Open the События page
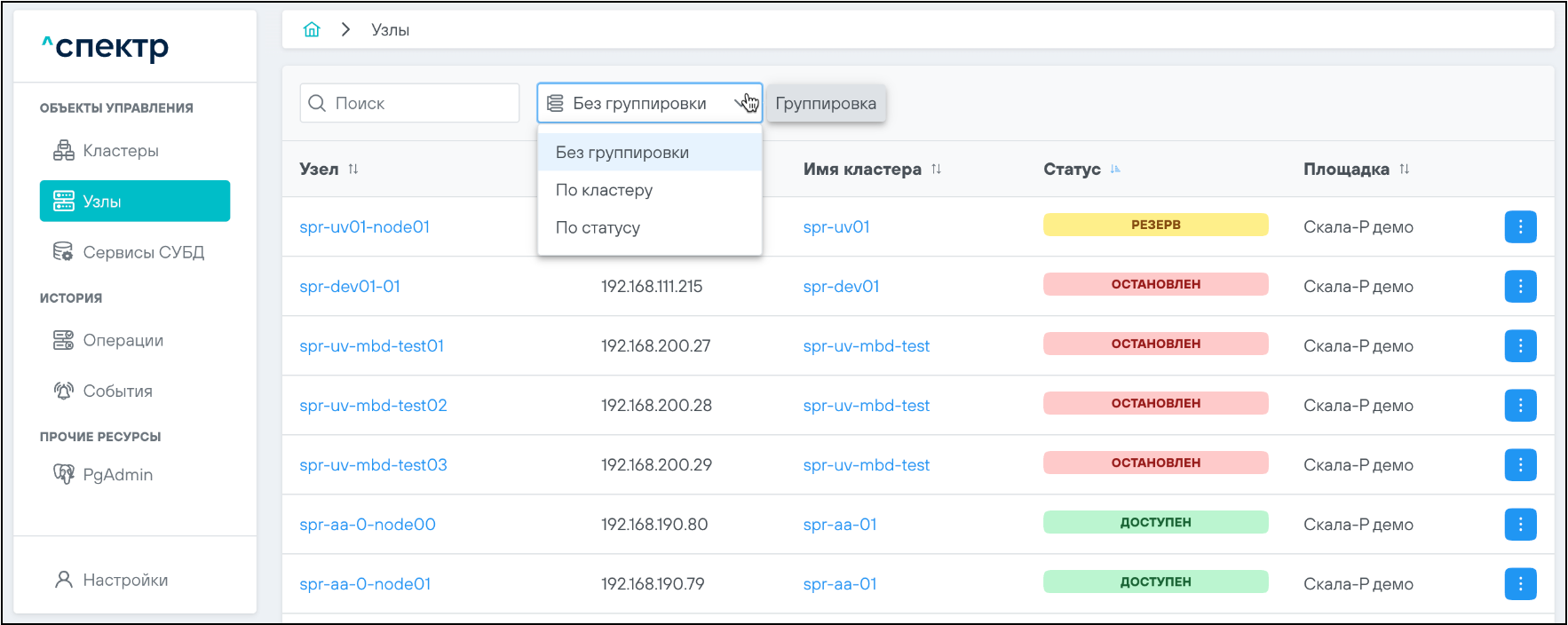 coord(117,391)
